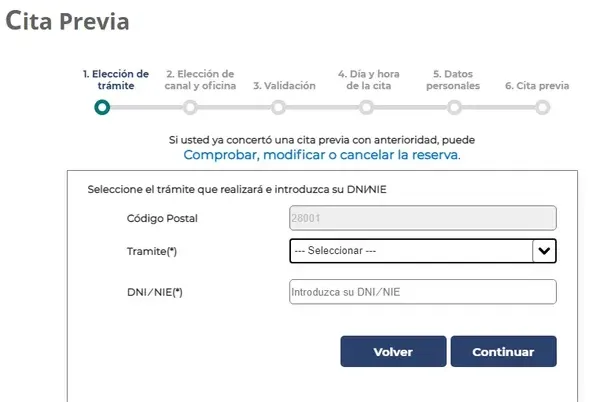600x402 pixels.
Task: Select the '1. Elección de trámite' step label
Action: click(115, 79)
